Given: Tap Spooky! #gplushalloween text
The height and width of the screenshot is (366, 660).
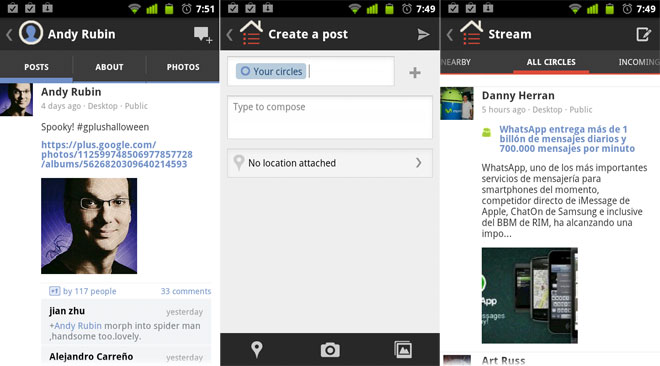Looking at the screenshot, I should click(x=95, y=127).
